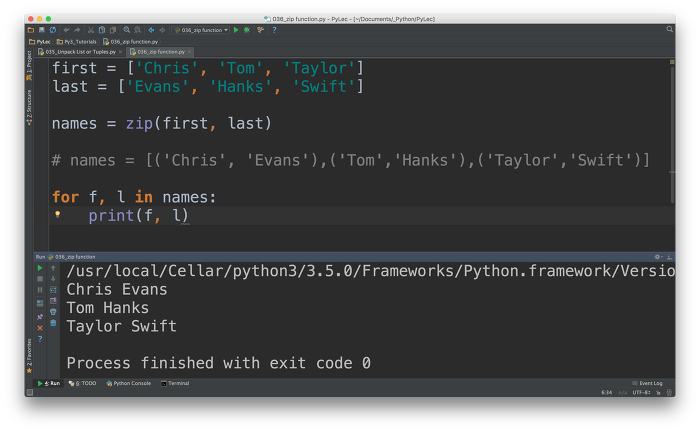Click the Find magnifier icon

[127, 30]
